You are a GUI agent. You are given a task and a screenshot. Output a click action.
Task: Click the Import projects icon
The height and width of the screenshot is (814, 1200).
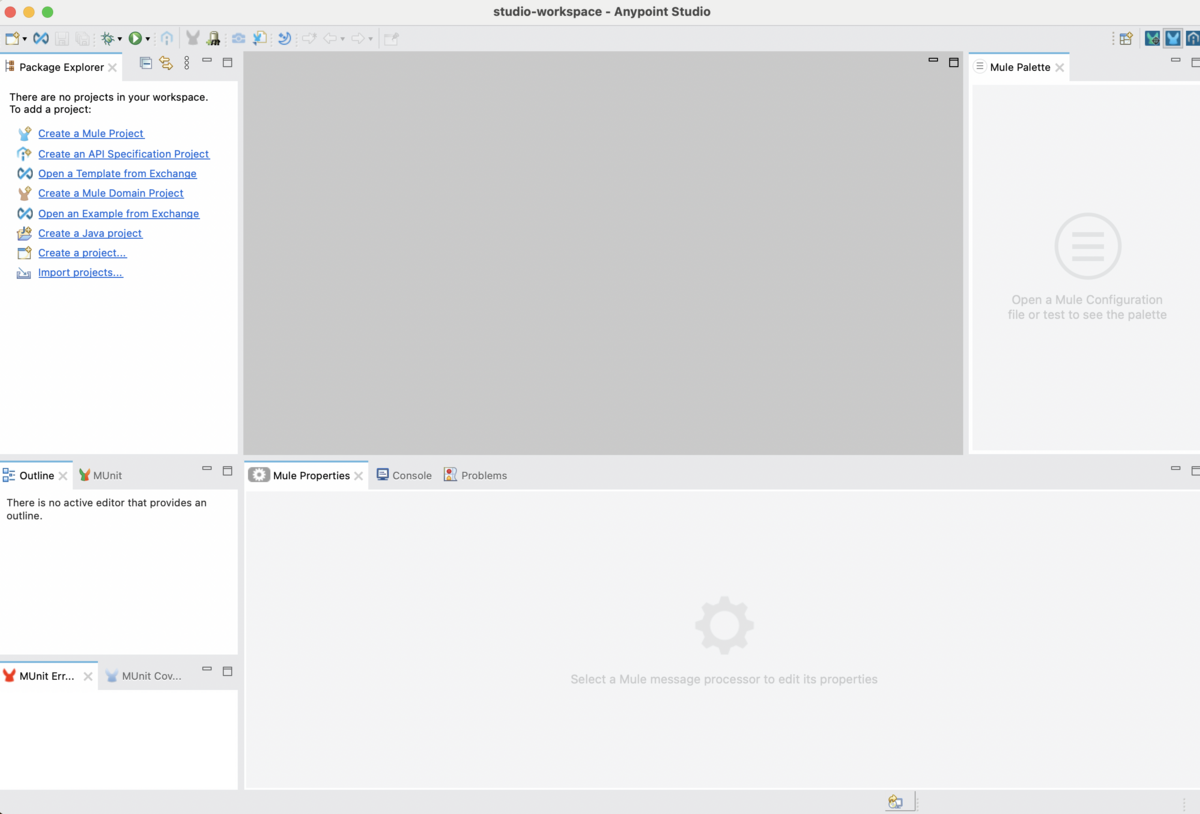pos(24,273)
